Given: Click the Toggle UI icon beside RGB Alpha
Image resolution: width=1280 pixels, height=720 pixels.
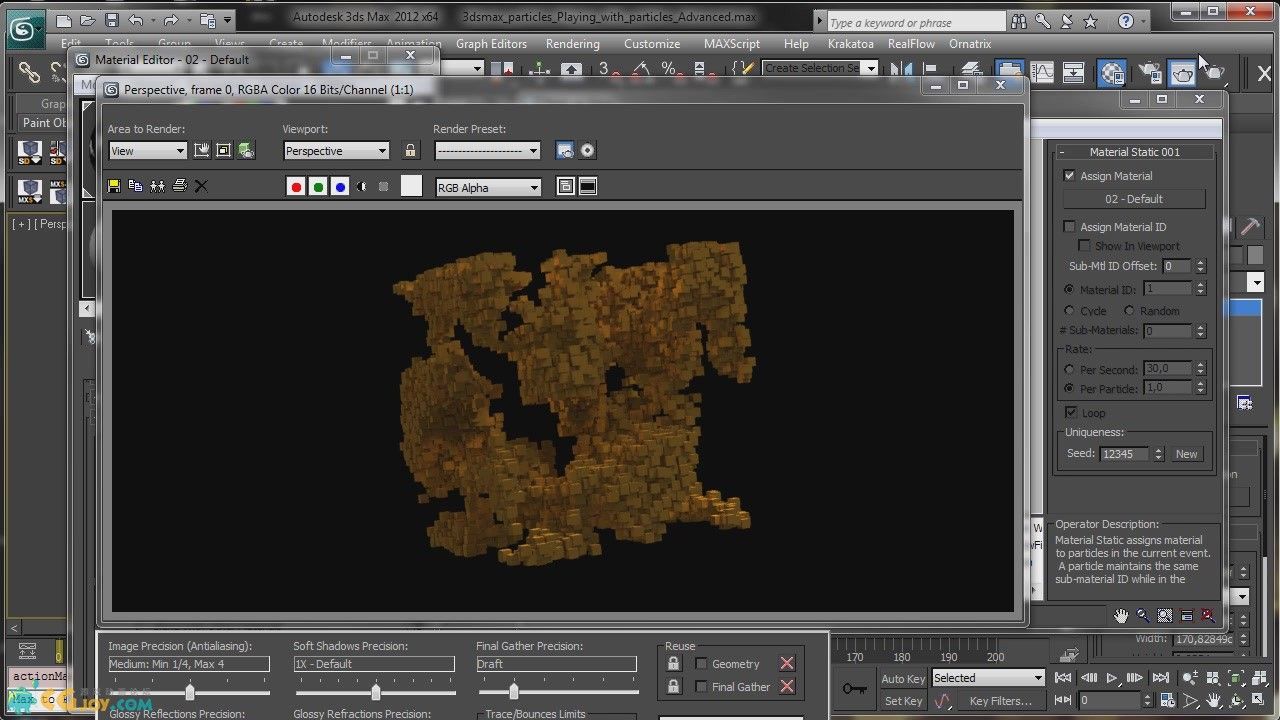Looking at the screenshot, I should 588,186.
